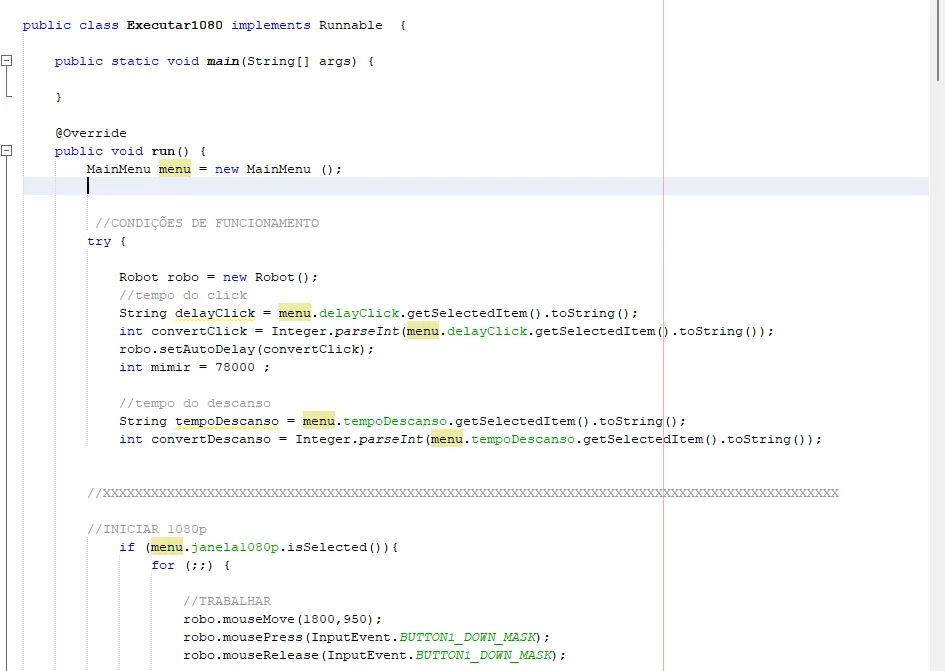Click the for (;;) loop statement

coord(190,565)
